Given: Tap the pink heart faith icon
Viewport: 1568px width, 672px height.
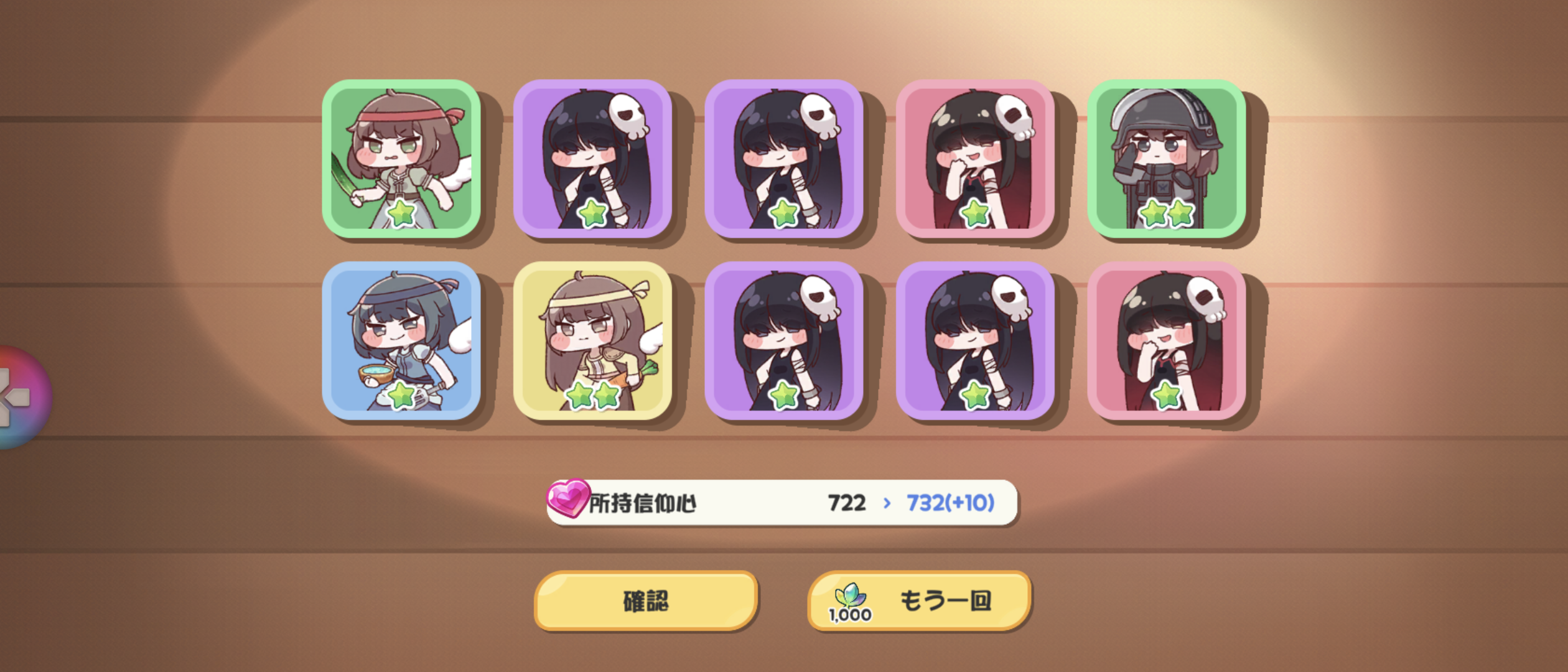Looking at the screenshot, I should tap(567, 498).
